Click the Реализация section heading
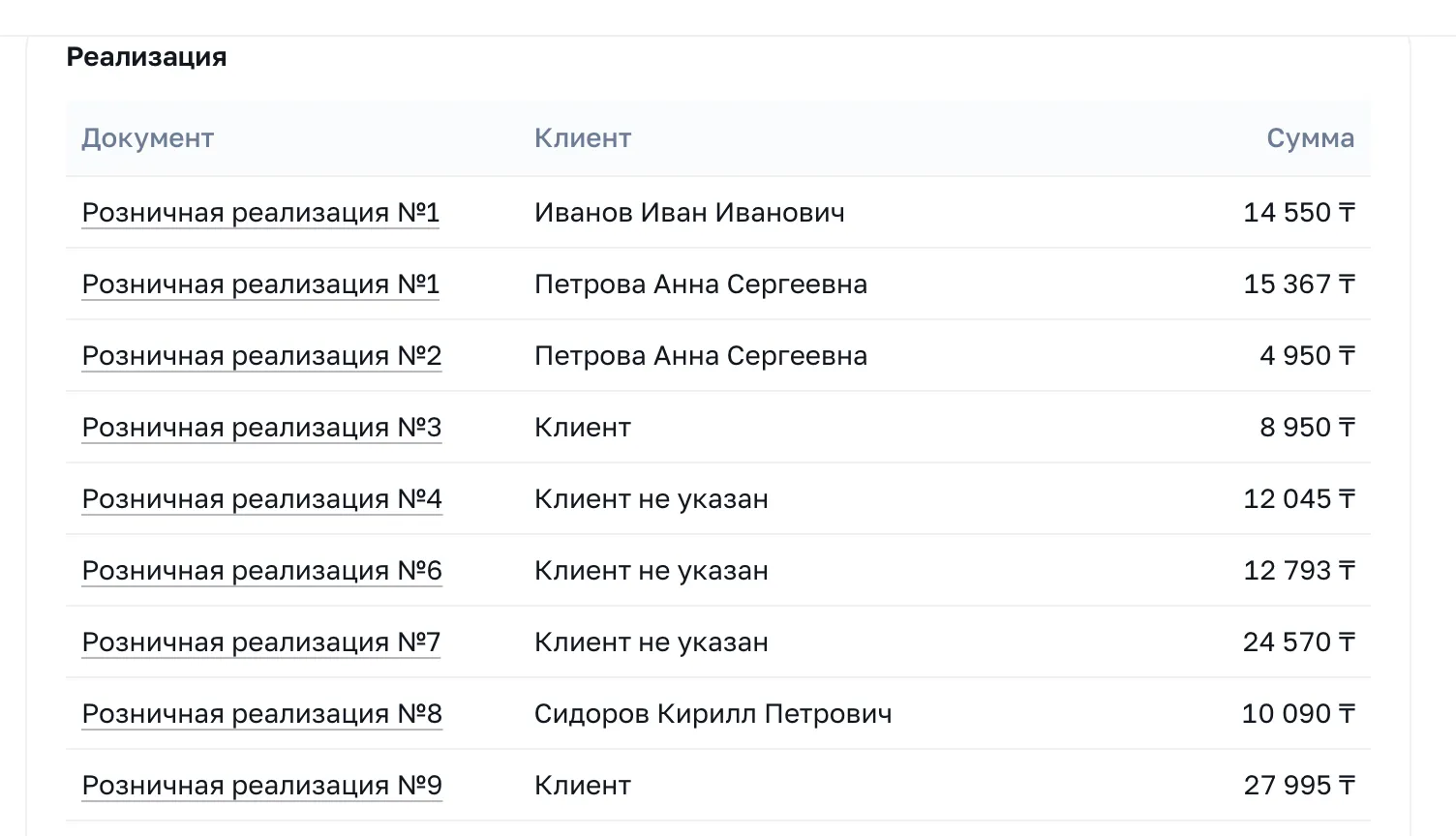The image size is (1456, 836). tap(146, 57)
